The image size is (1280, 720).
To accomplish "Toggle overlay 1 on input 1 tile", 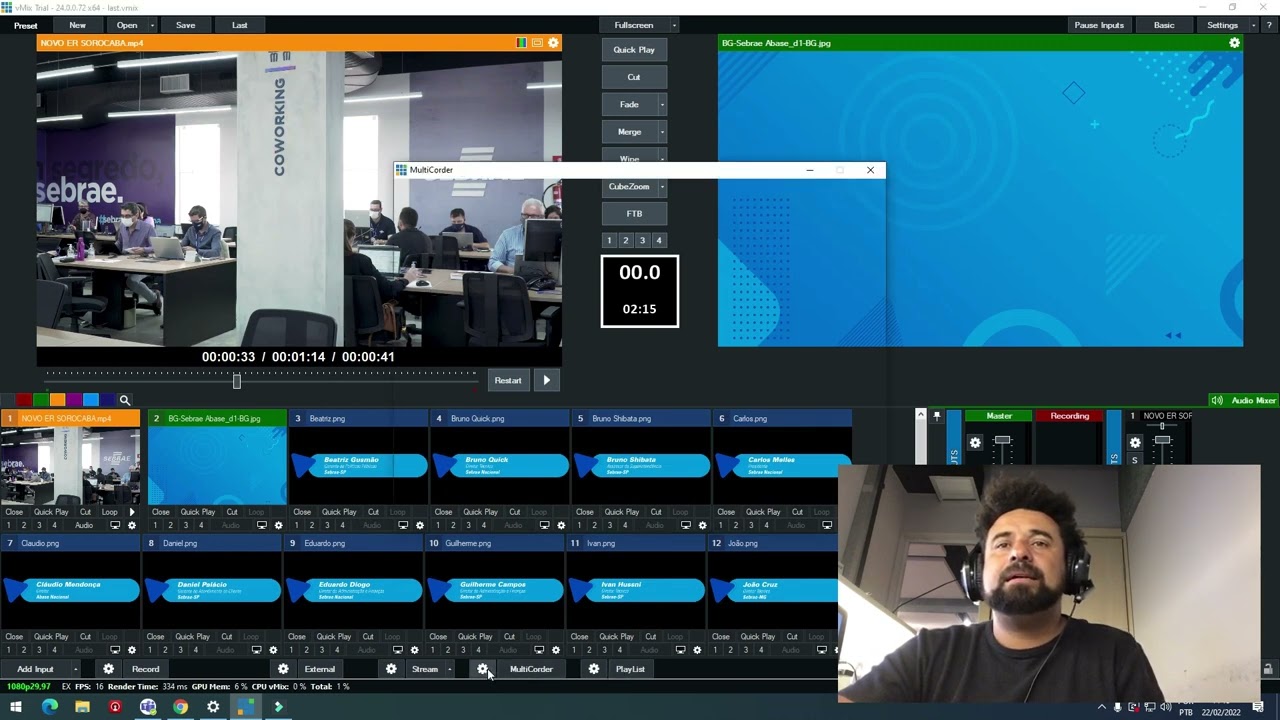I will click(9, 525).
